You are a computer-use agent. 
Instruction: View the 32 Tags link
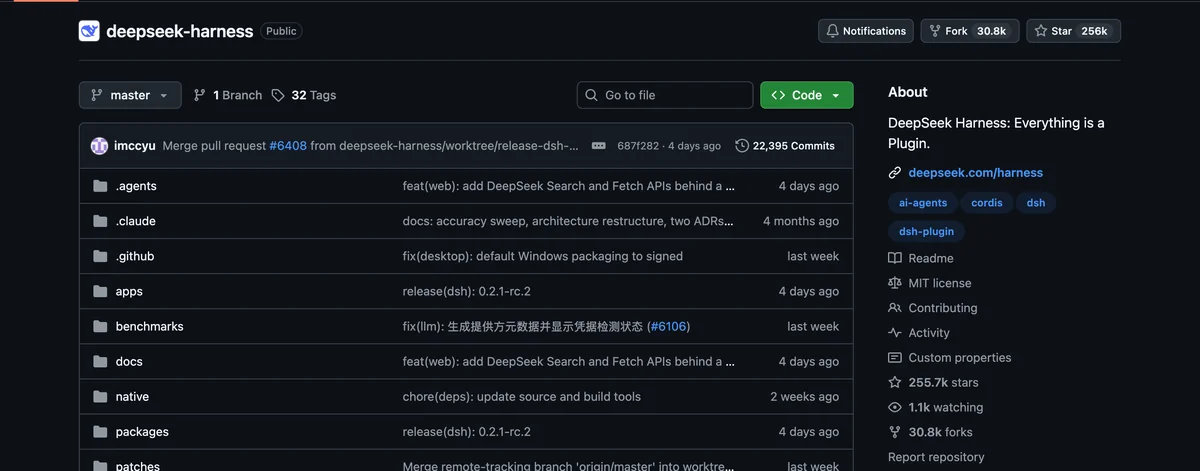pyautogui.click(x=304, y=95)
